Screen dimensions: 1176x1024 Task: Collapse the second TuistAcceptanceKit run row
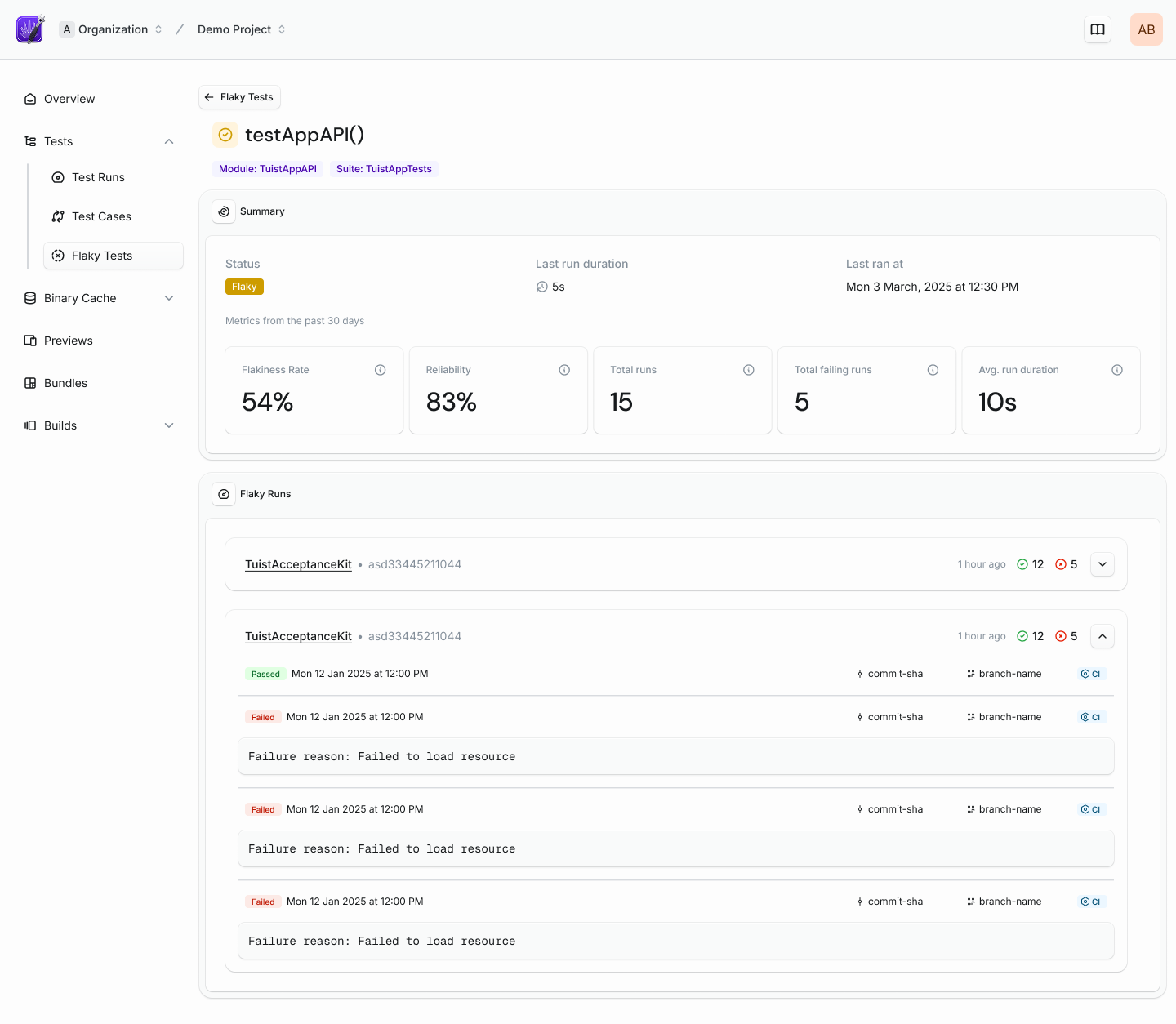coord(1102,636)
